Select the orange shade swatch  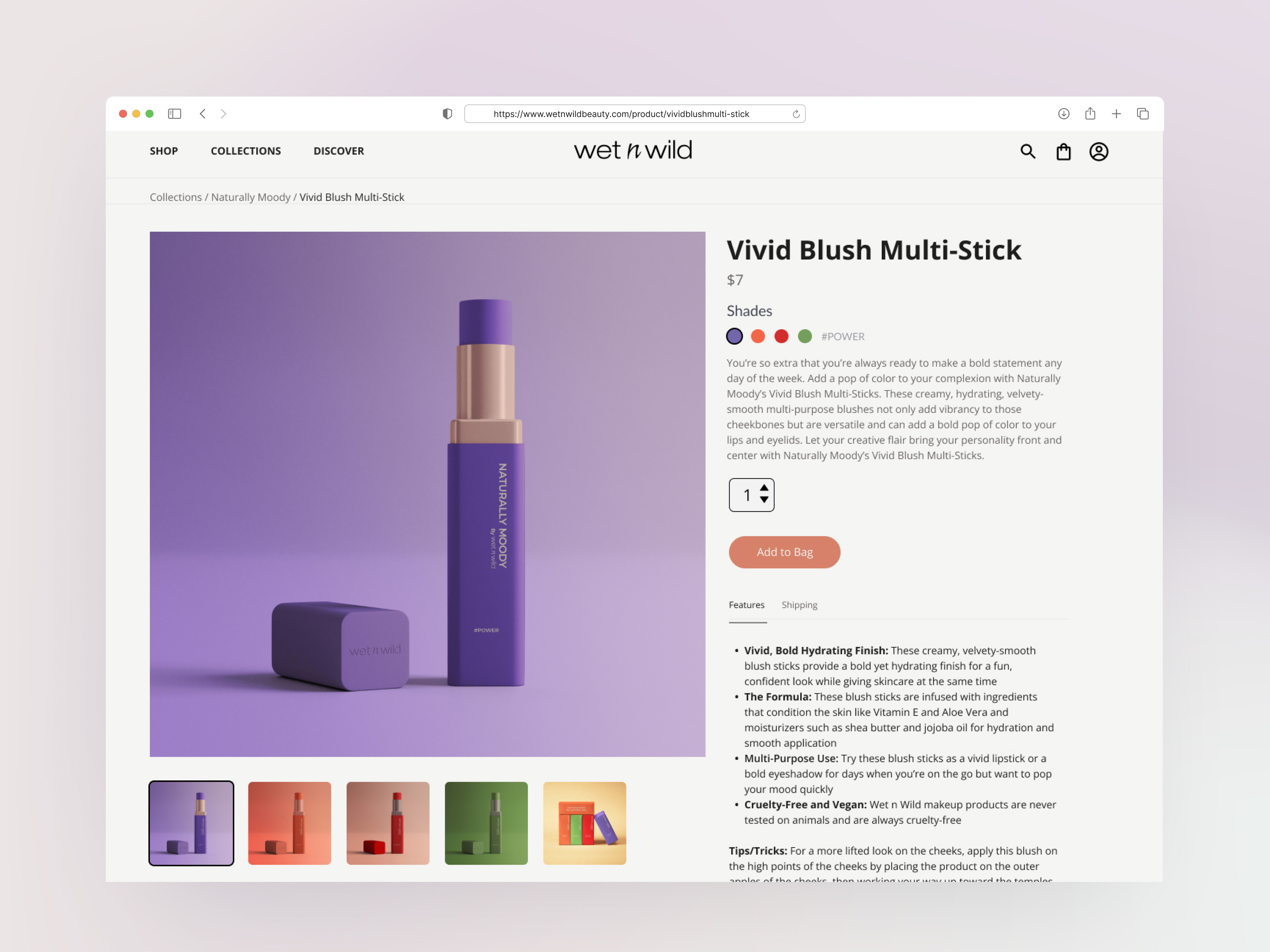pyautogui.click(x=758, y=336)
